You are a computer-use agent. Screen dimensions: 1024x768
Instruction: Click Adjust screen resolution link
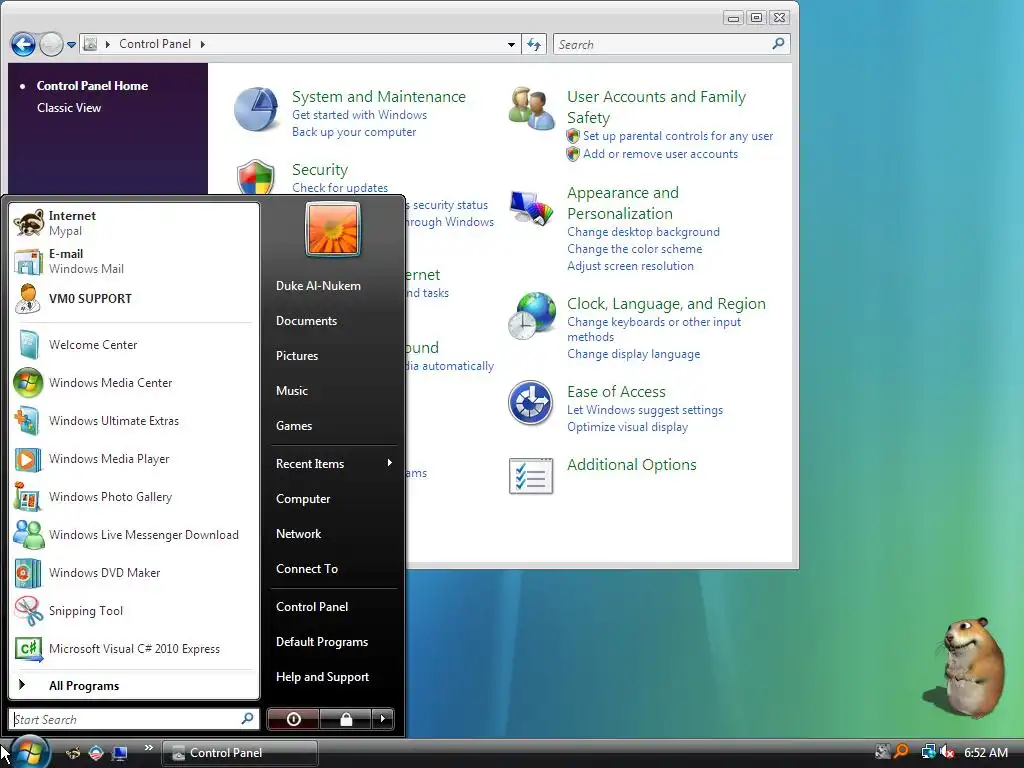tap(630, 266)
